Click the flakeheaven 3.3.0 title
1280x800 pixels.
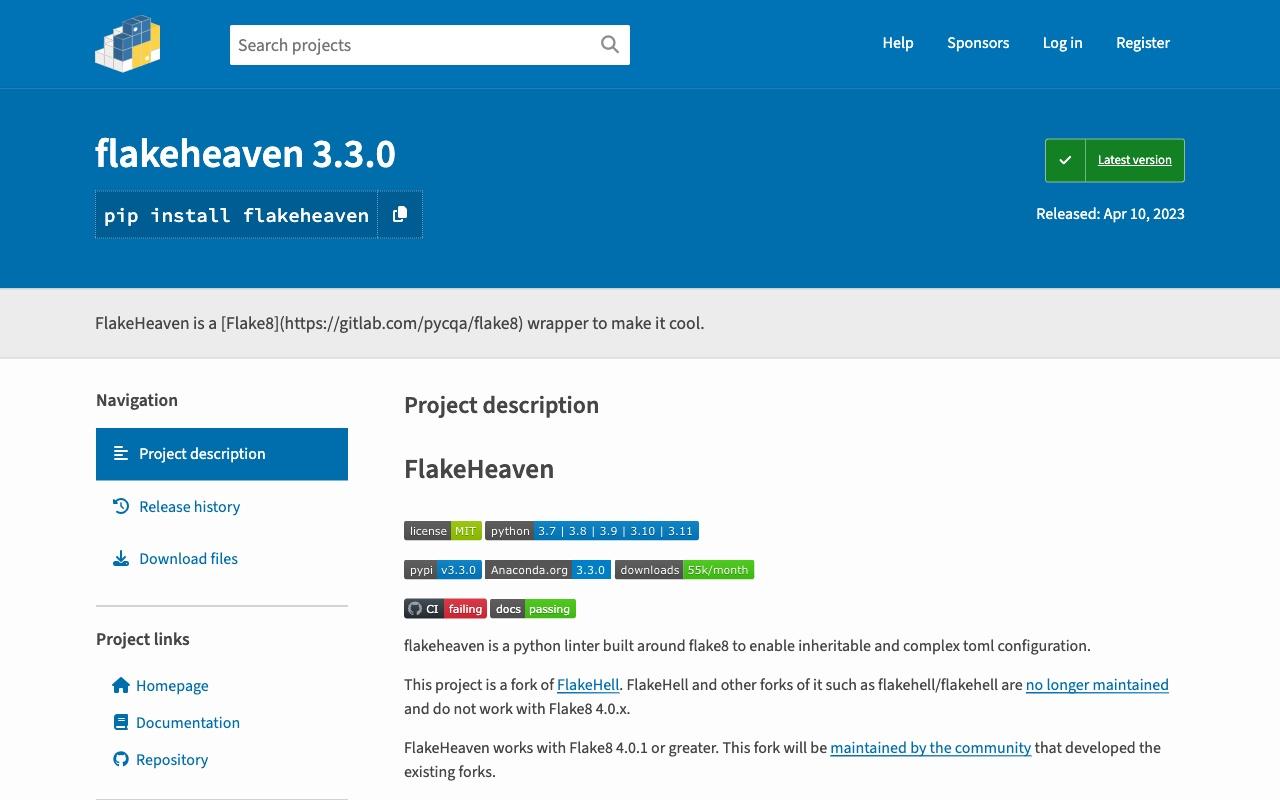pos(245,154)
